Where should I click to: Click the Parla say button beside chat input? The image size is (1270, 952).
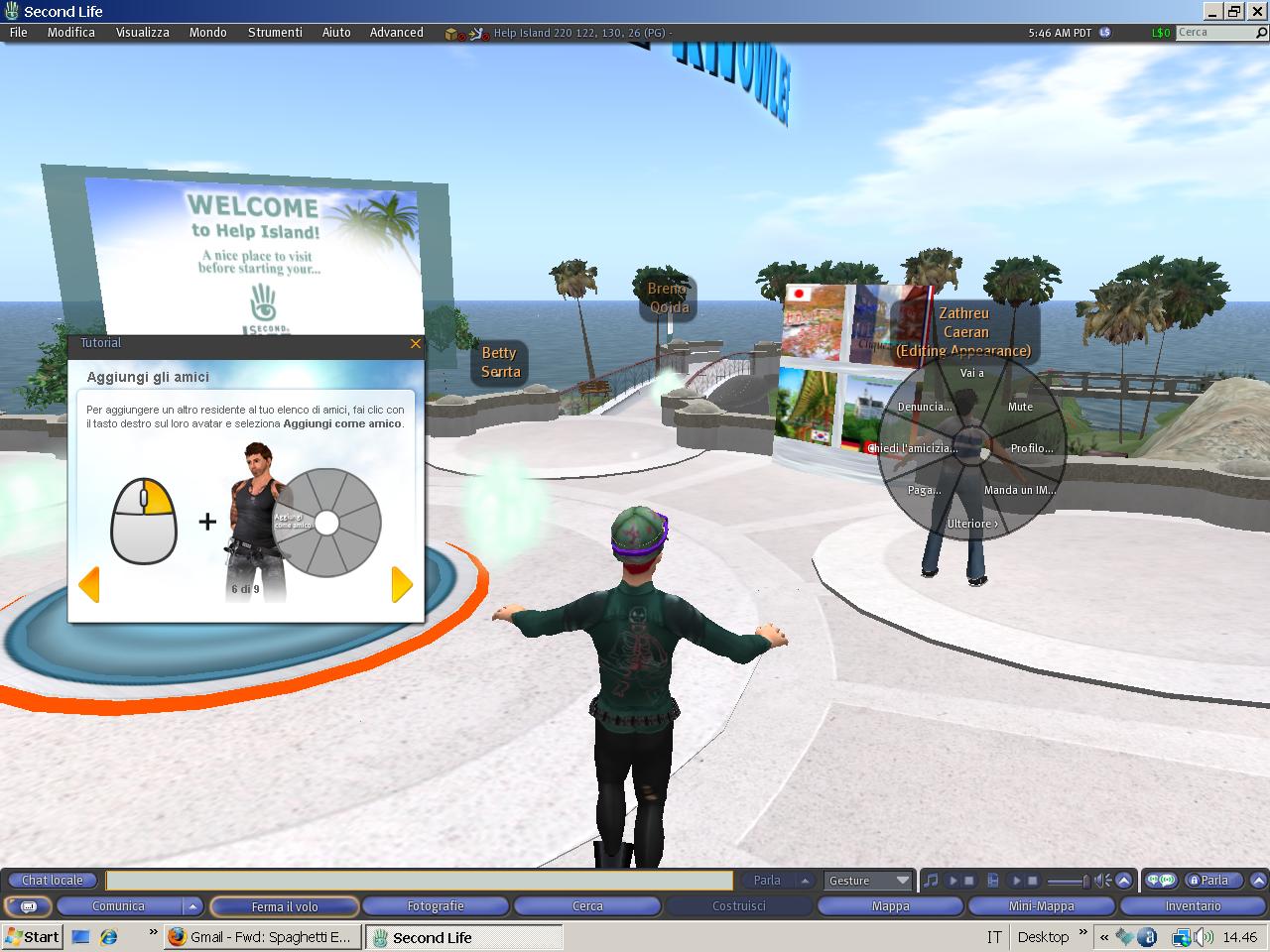[767, 880]
